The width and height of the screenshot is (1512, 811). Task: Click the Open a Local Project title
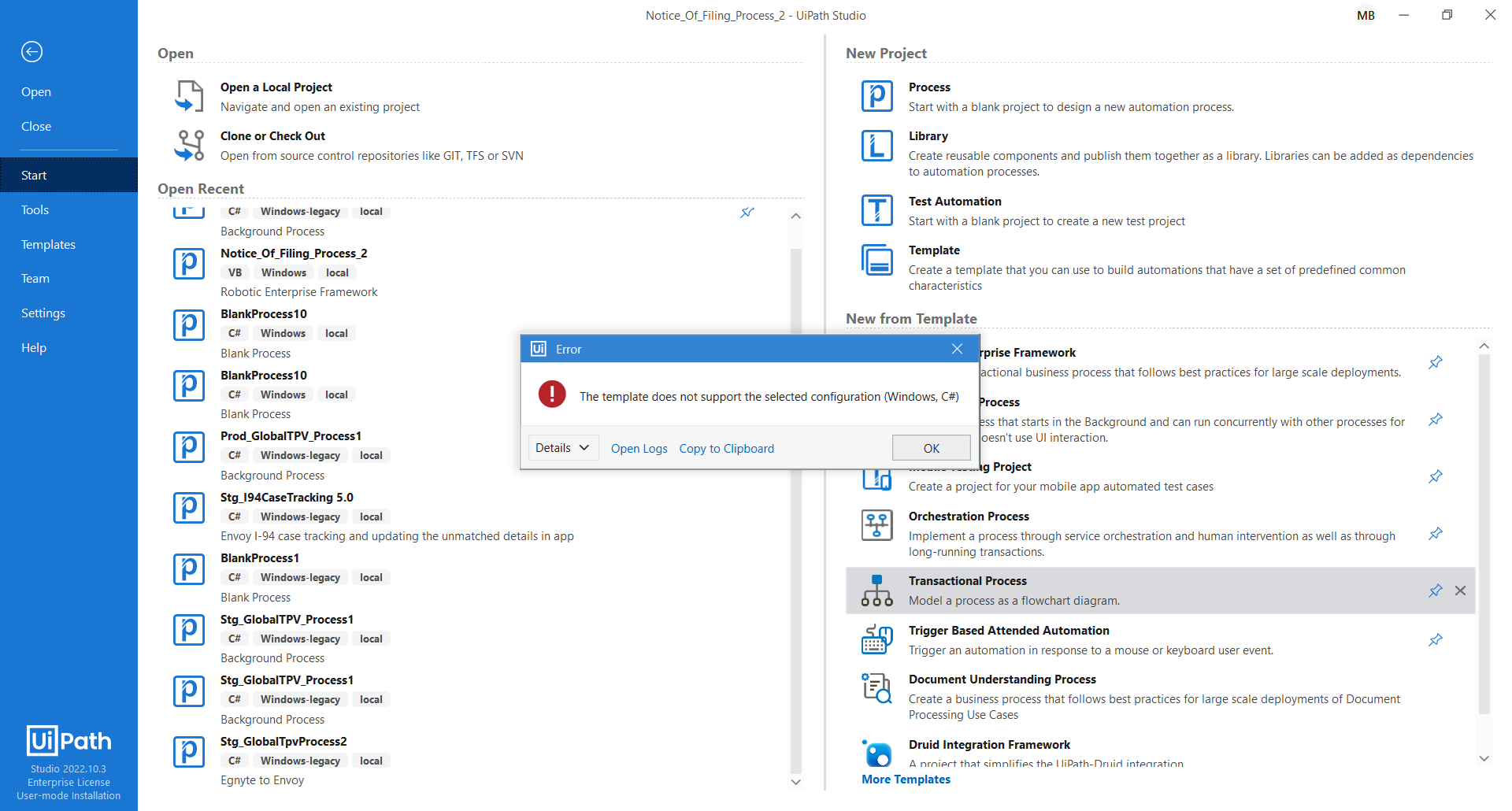(276, 87)
